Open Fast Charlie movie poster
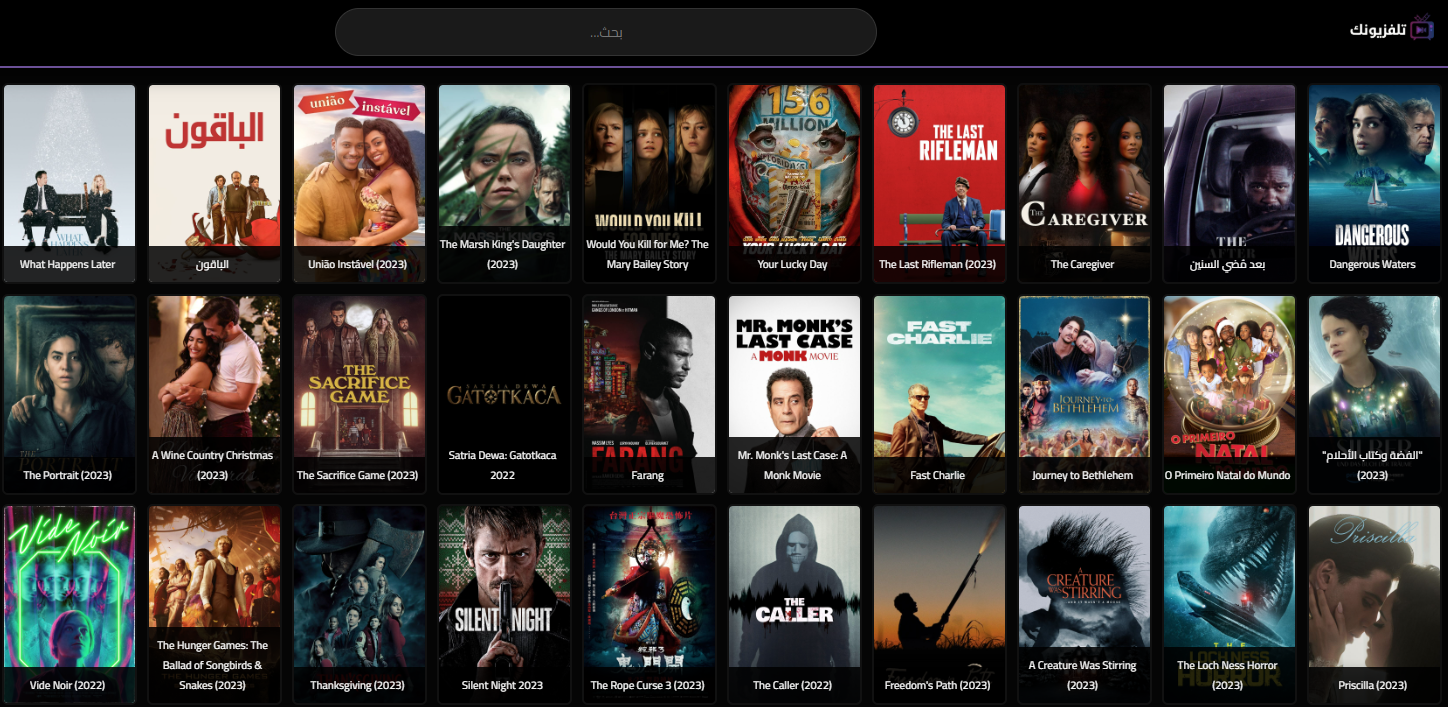1448x707 pixels. coord(940,394)
